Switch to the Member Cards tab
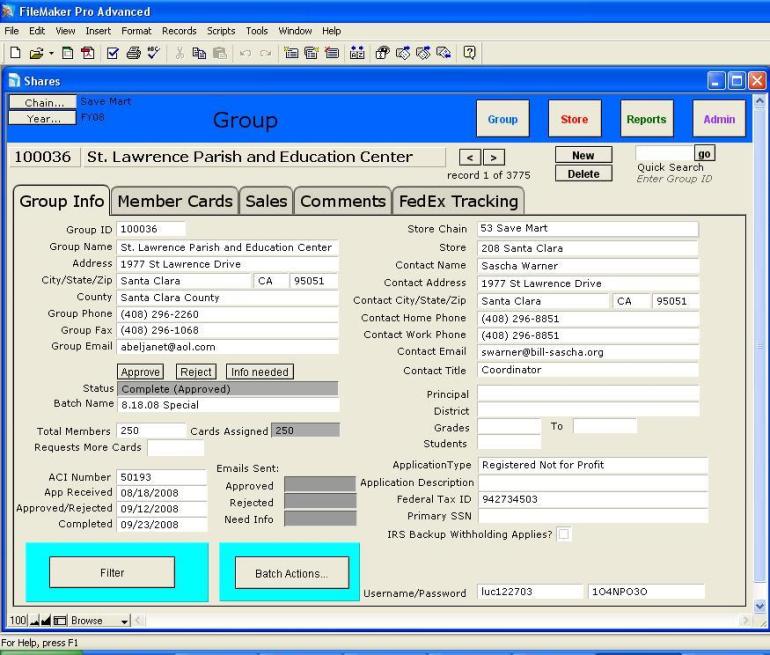Screen dimensions: 770x655 [175, 201]
